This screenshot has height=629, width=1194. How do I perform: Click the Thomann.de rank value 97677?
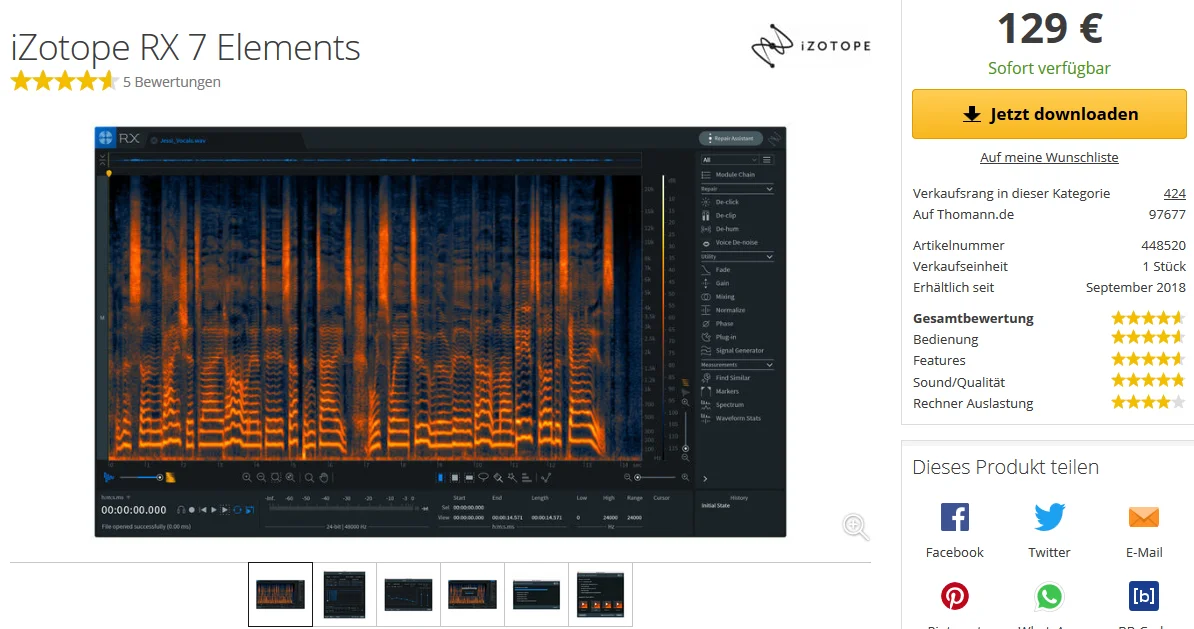[x=1167, y=215]
